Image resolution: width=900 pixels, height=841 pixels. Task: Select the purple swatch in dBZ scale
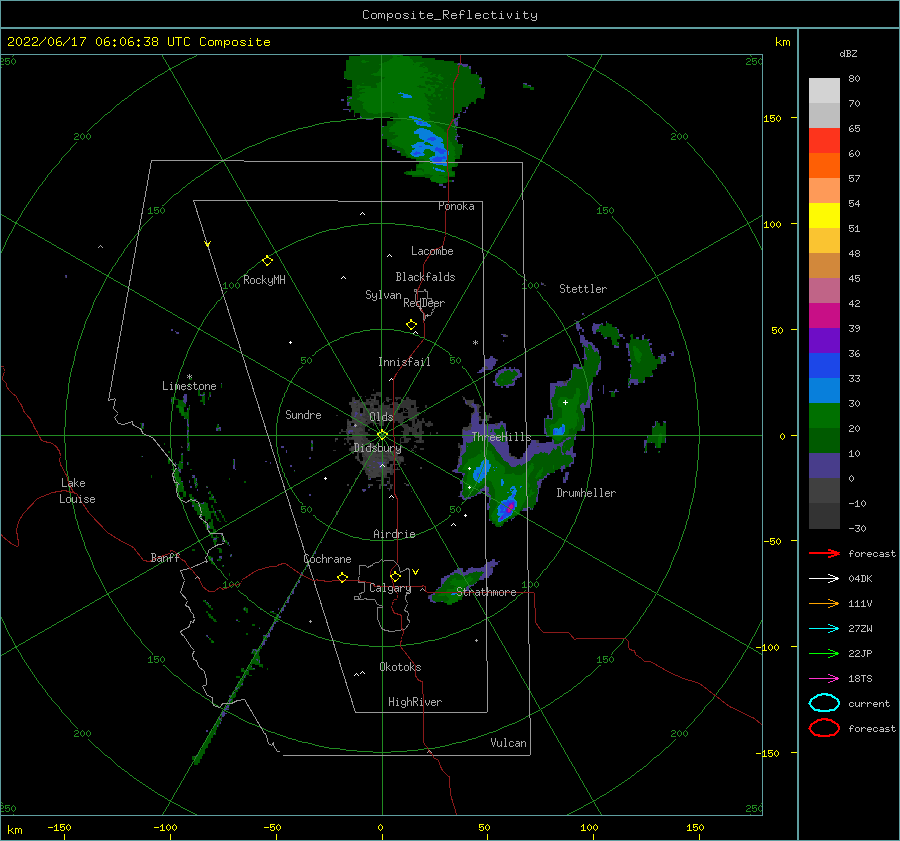pyautogui.click(x=824, y=340)
